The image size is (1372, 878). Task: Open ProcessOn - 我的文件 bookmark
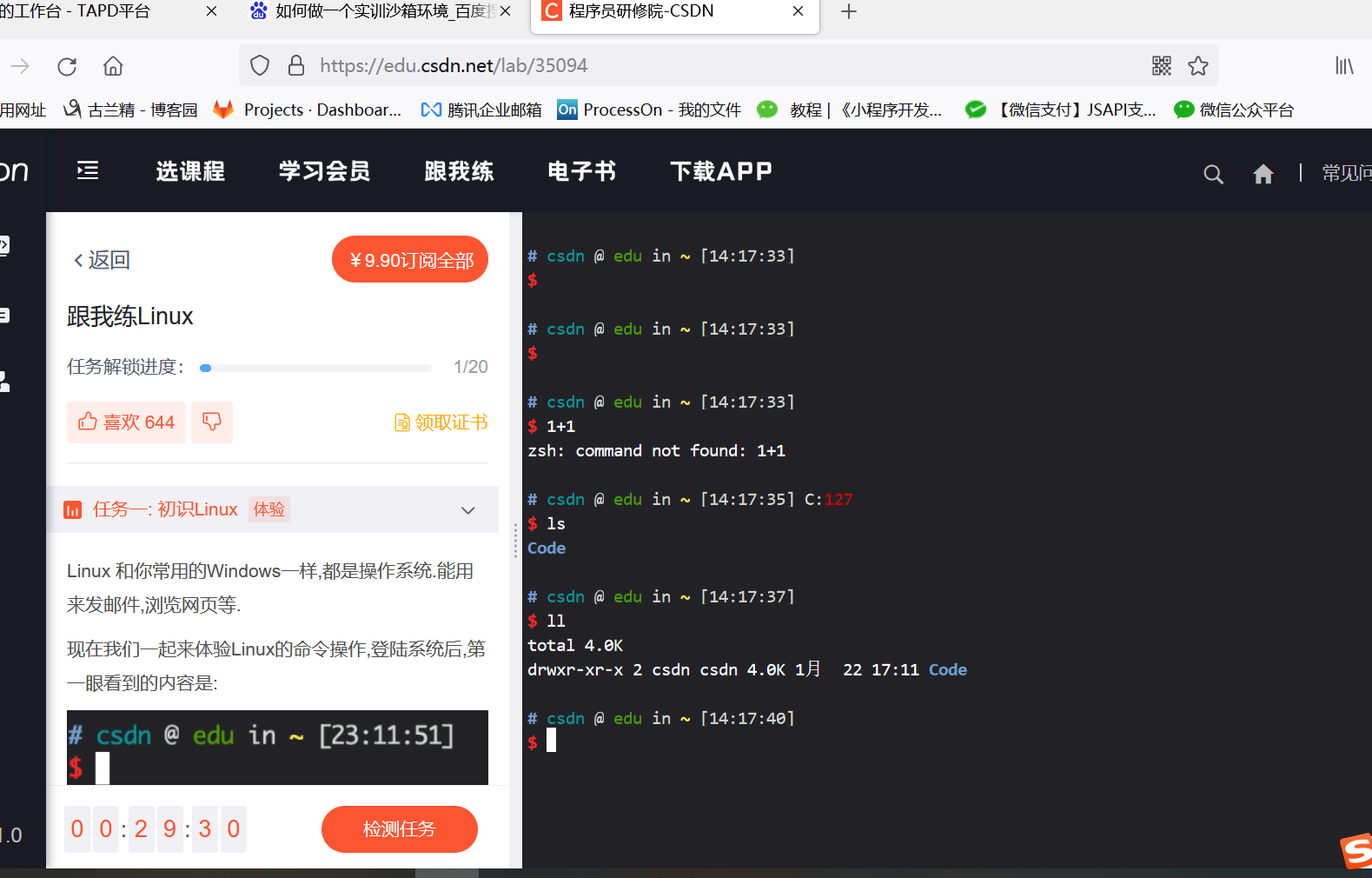(650, 110)
